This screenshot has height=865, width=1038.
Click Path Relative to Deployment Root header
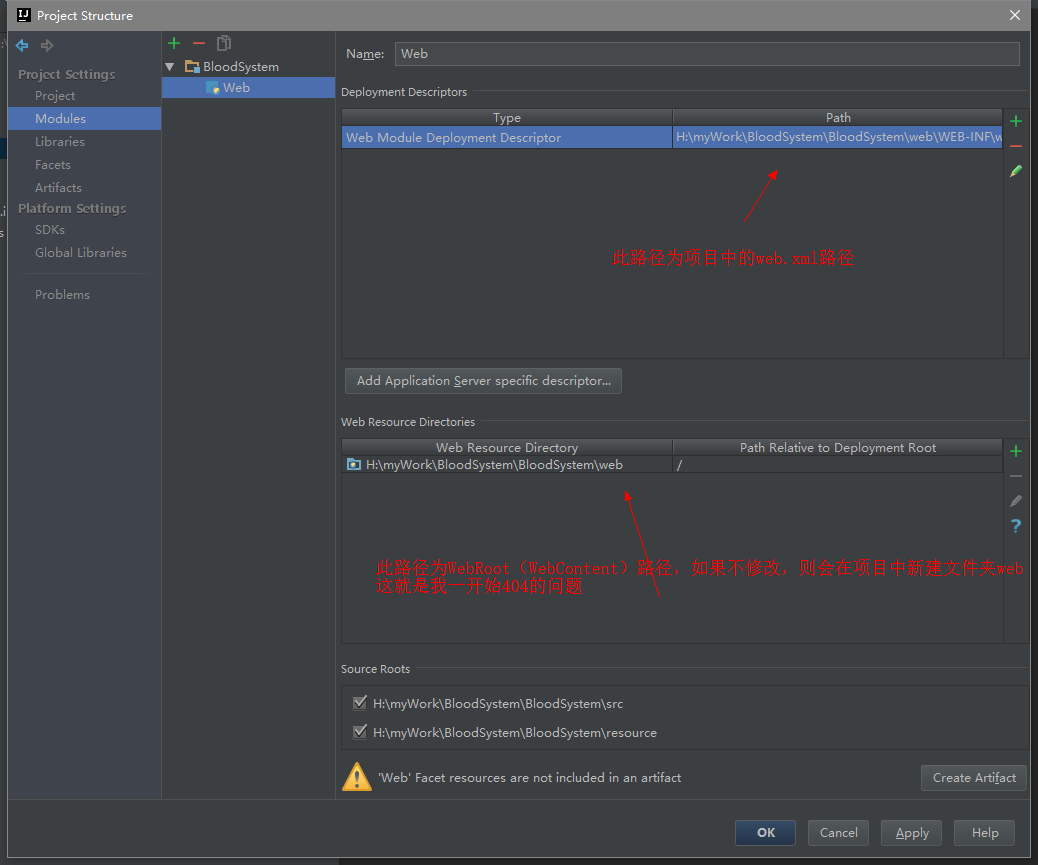[x=837, y=447]
